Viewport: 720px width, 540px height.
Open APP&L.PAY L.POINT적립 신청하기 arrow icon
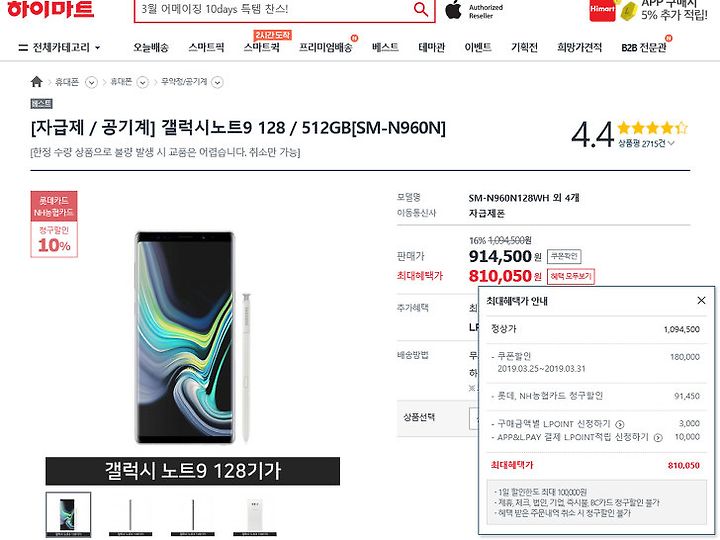coord(658,438)
